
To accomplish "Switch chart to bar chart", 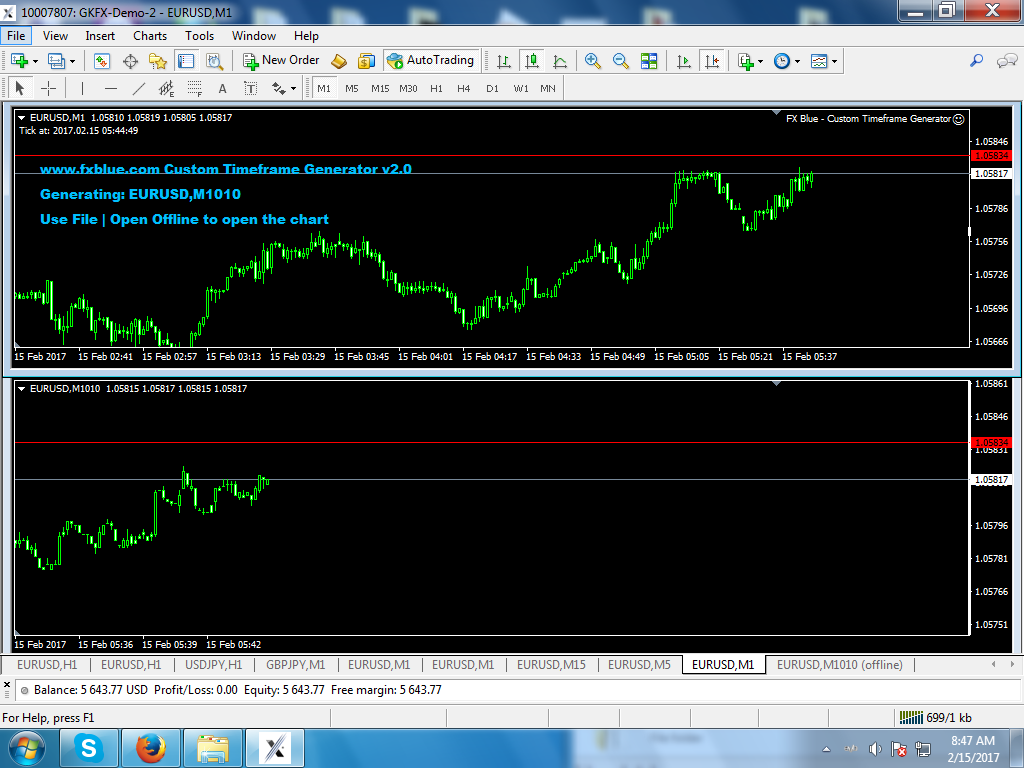I will click(x=504, y=61).
